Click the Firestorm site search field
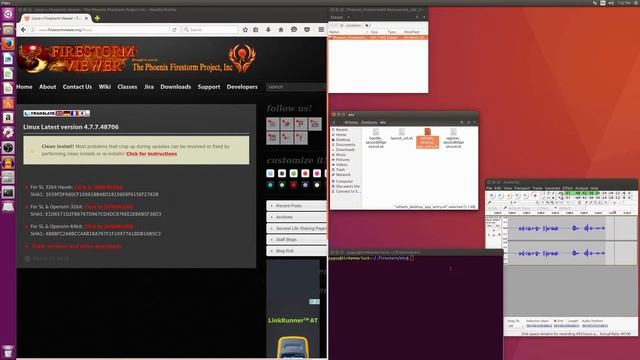 pos(296,87)
